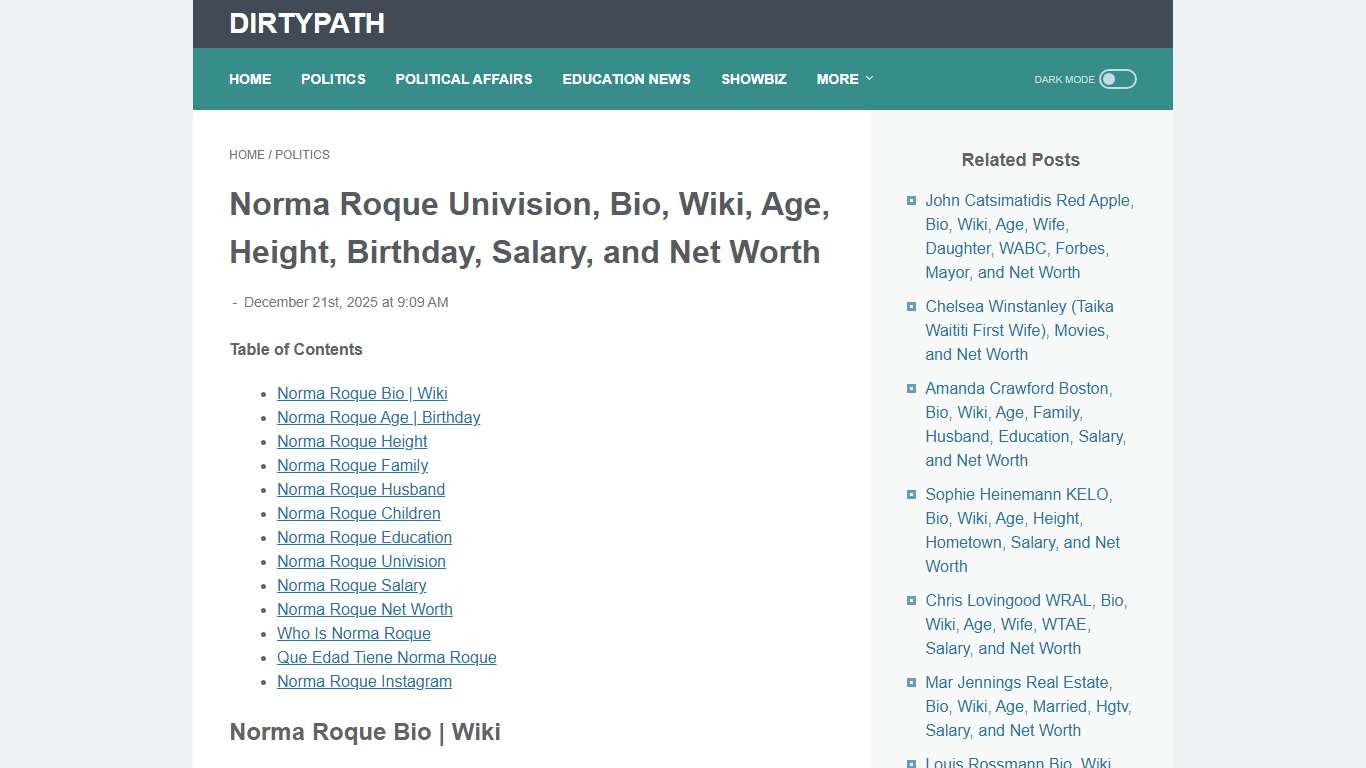Go to Norma Roque Husband section

(361, 489)
